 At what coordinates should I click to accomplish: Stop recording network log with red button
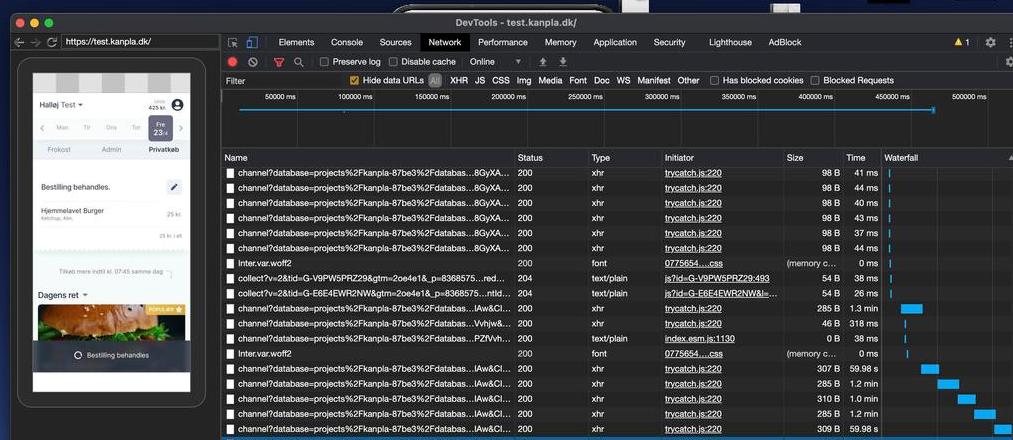tap(233, 62)
